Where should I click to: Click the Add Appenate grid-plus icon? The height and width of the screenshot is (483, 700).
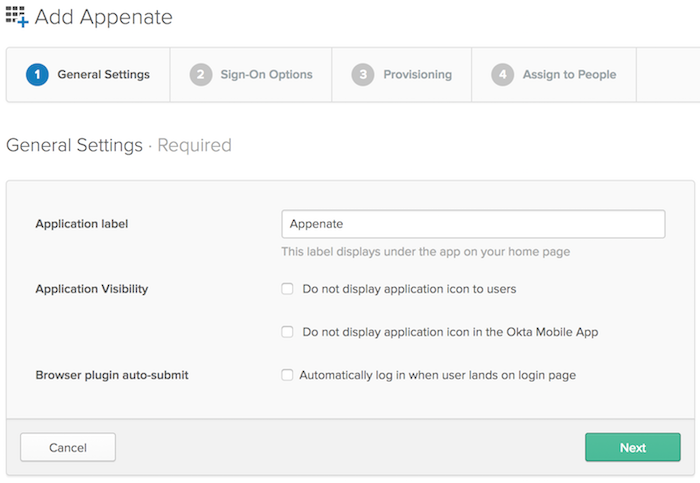17,17
